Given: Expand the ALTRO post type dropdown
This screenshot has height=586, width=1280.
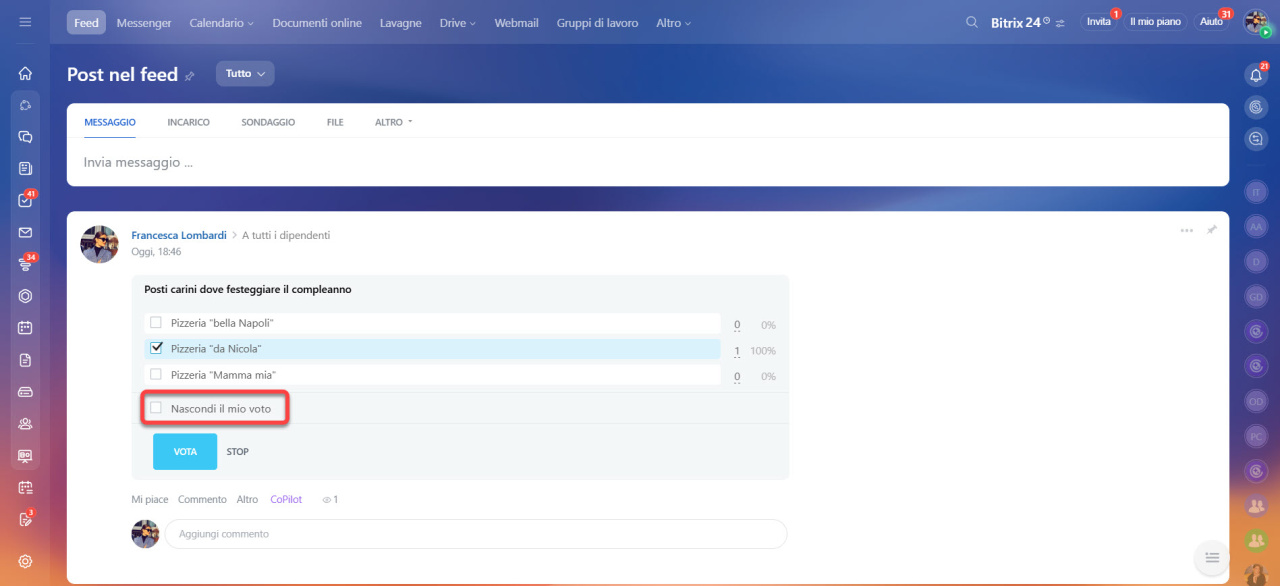Looking at the screenshot, I should coord(393,122).
